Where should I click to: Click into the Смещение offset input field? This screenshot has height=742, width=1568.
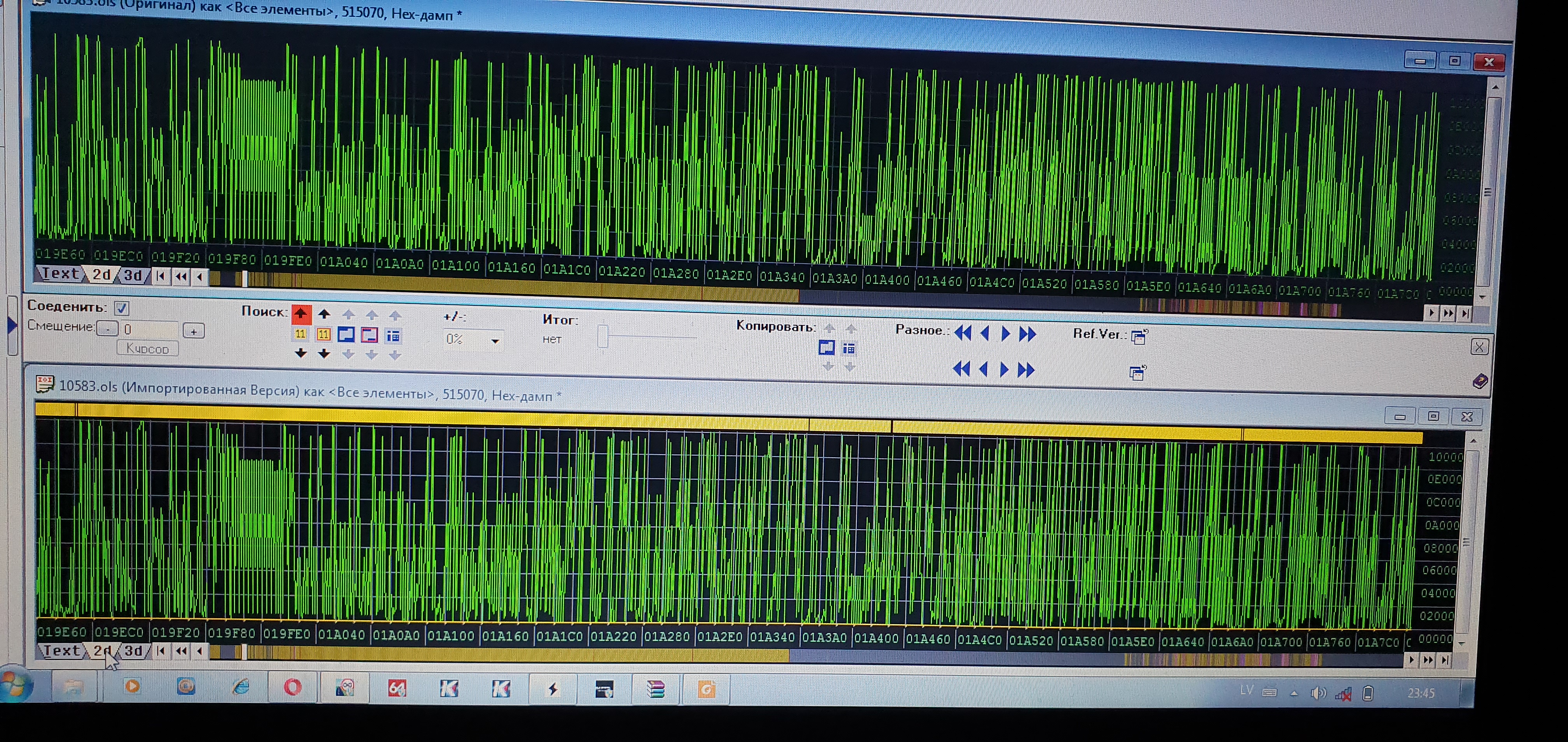tap(149, 329)
